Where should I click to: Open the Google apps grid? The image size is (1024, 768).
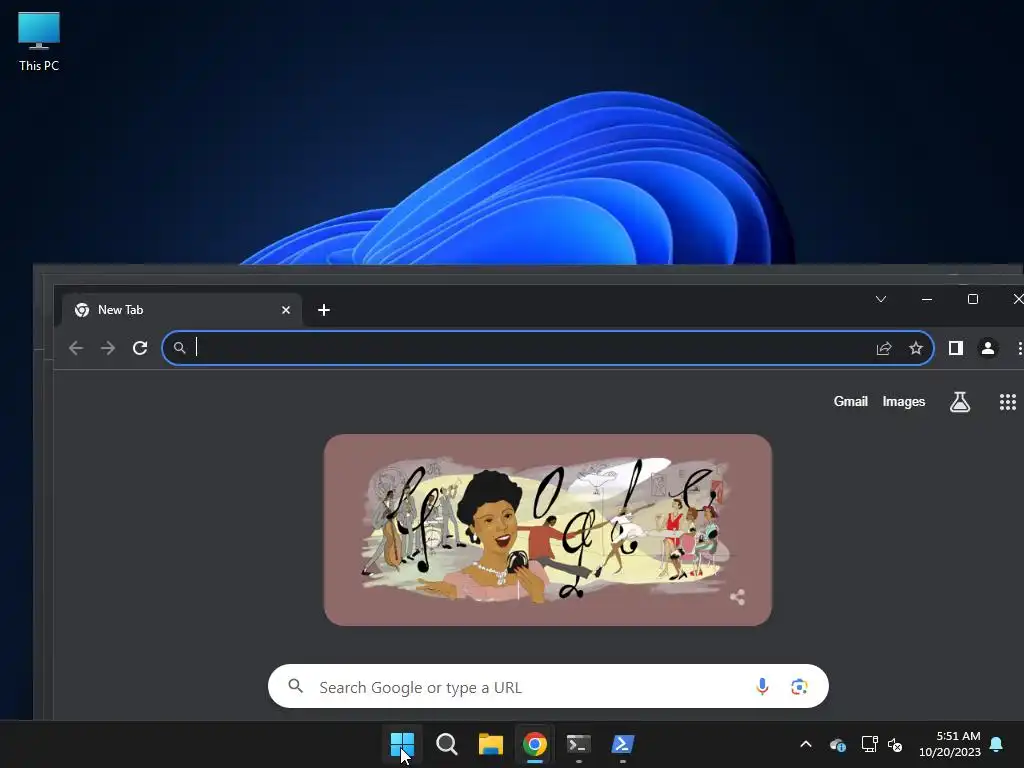click(1008, 402)
